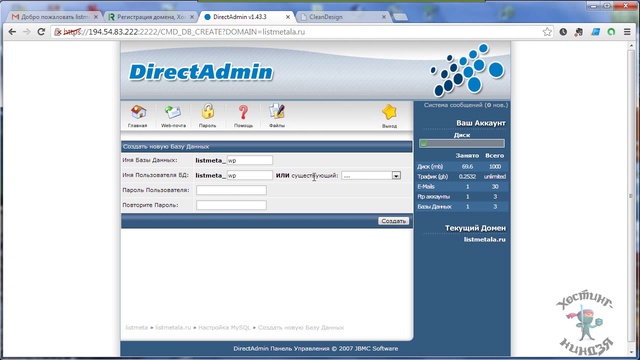
Task: Open the существующий user dropdown
Action: tap(371, 176)
